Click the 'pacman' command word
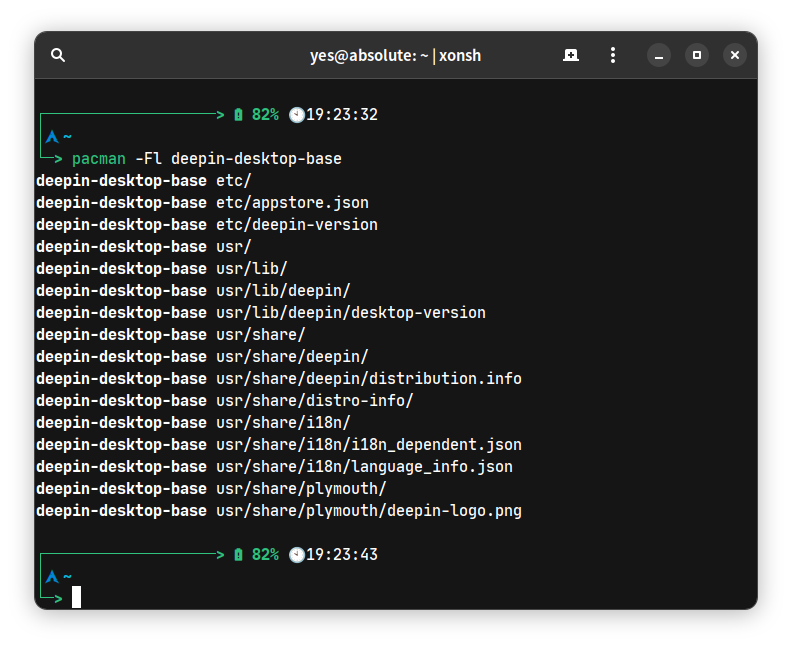Viewport: 792px width, 647px height. 99,159
